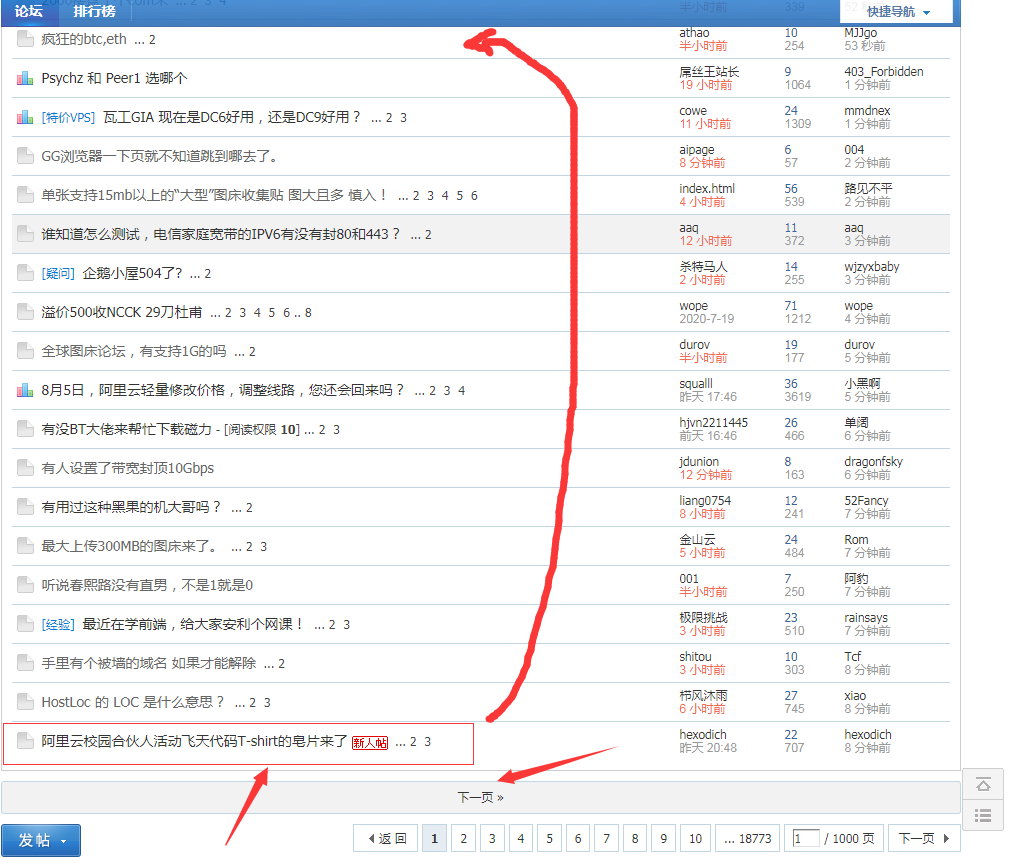Click thread icon beside GG浏览器 post
Viewport: 1015px width, 864px height.
25,156
